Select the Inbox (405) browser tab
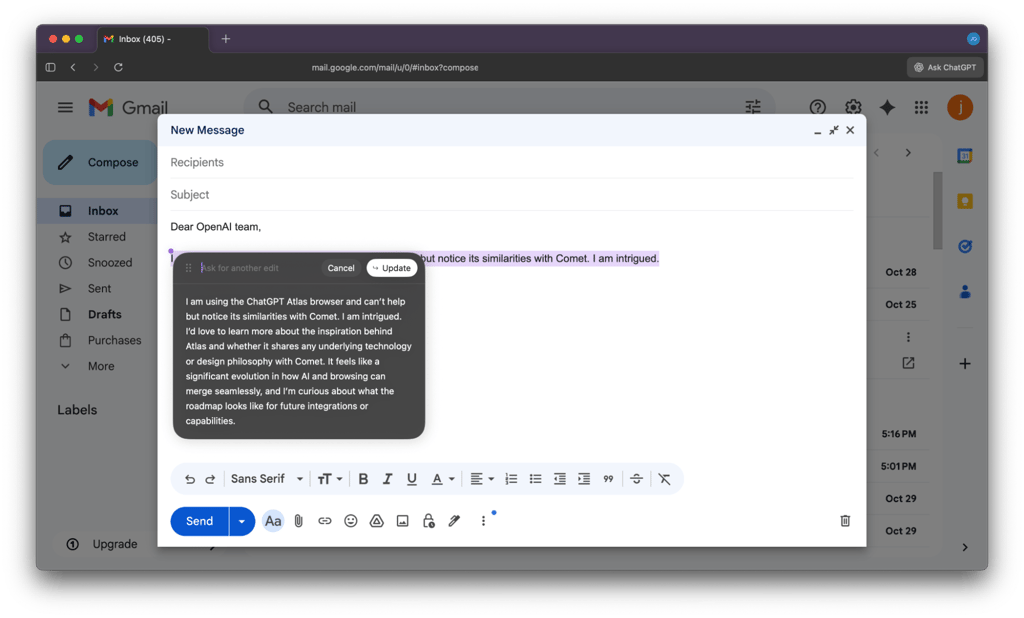The image size is (1024, 618). tap(153, 39)
